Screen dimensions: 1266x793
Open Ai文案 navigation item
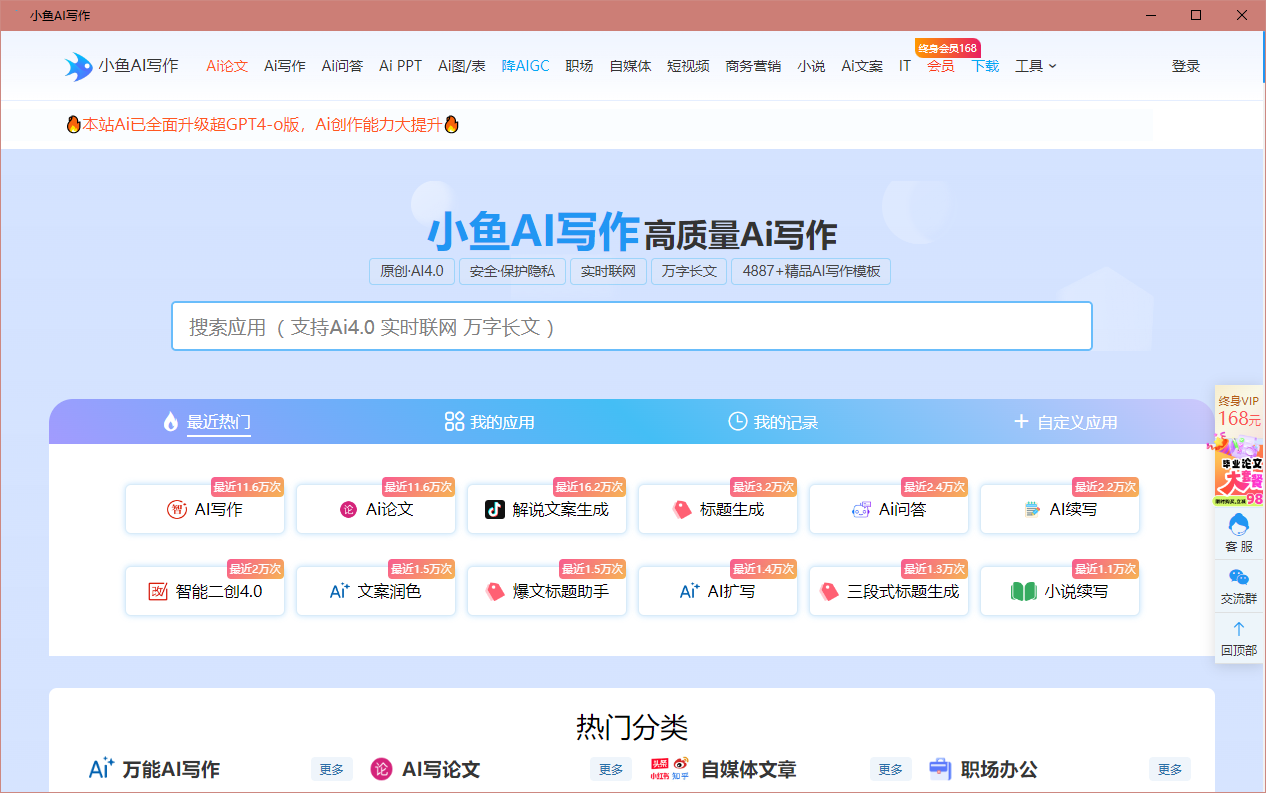[862, 66]
